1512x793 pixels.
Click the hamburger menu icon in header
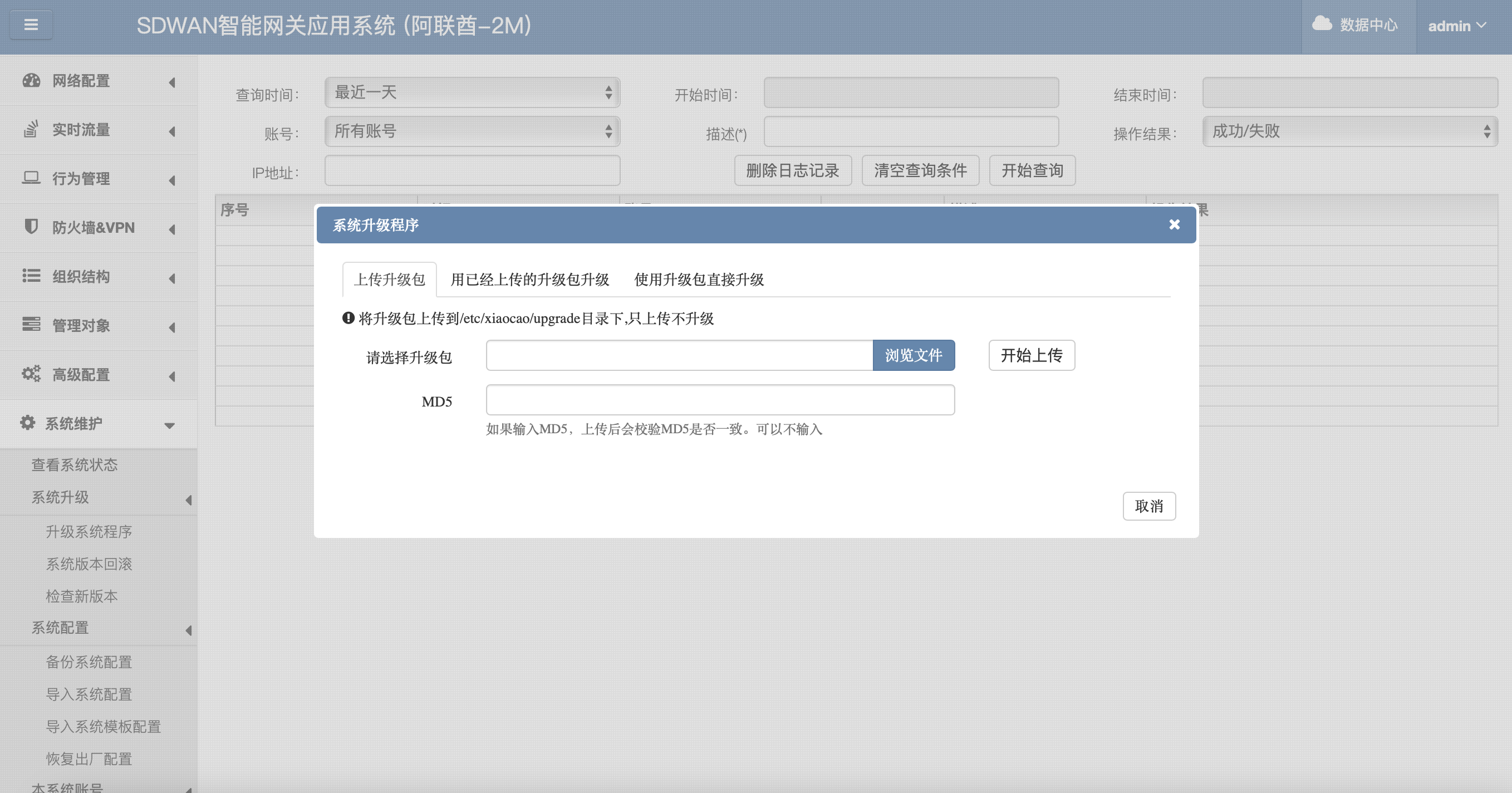31,25
